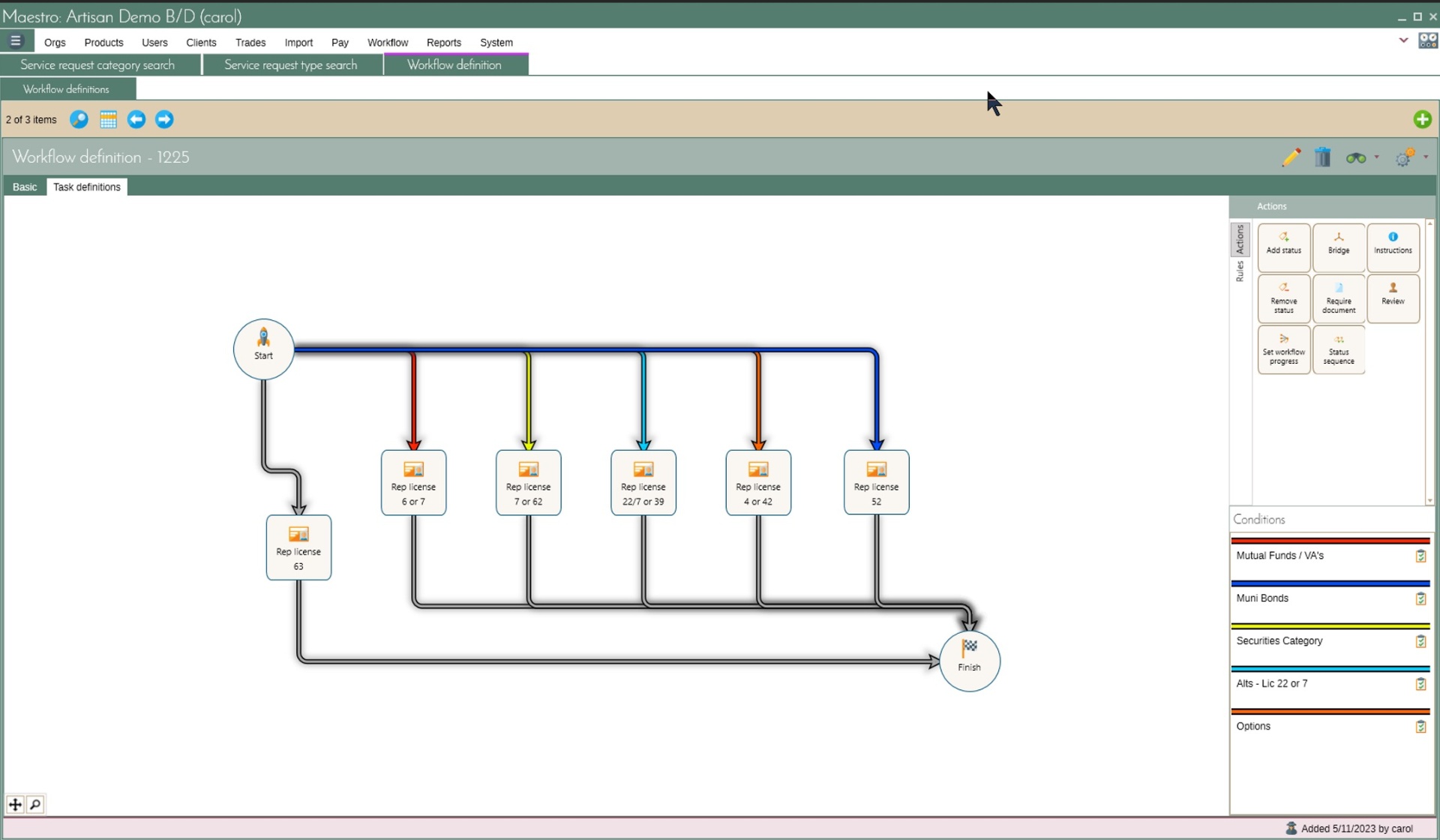Select the vertical Rules side tab
This screenshot has height=840, width=1440.
(1240, 271)
